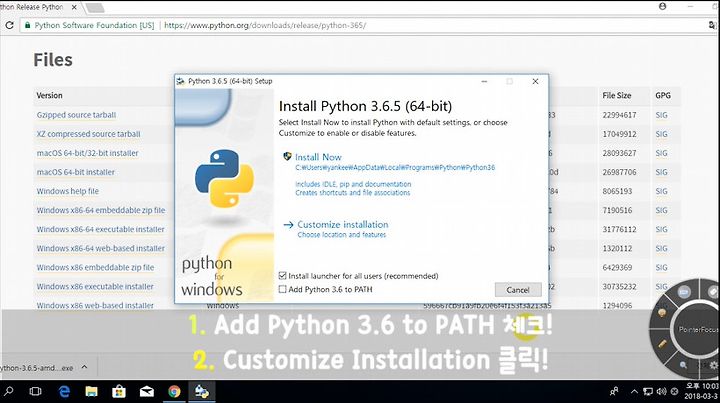Open Windows x86-64 embeddable zip file link

(x=101, y=210)
